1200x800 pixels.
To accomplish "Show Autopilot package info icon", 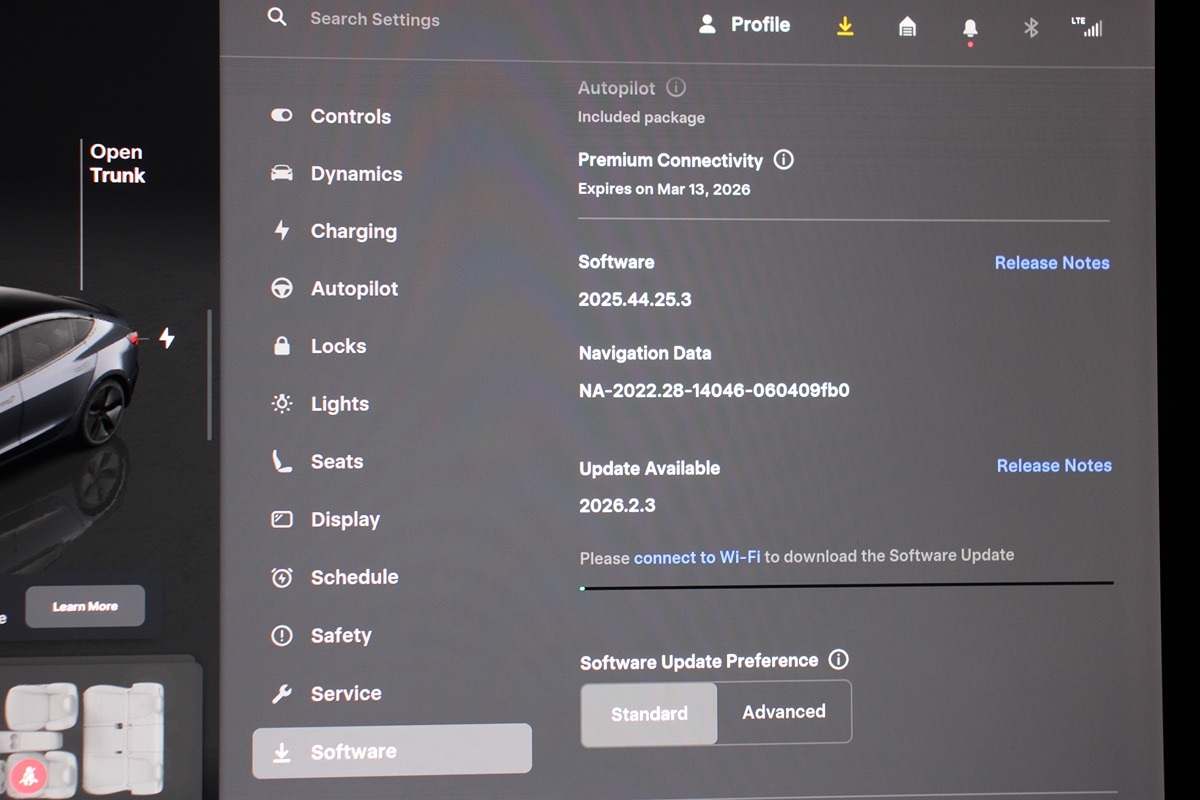I will pyautogui.click(x=676, y=88).
